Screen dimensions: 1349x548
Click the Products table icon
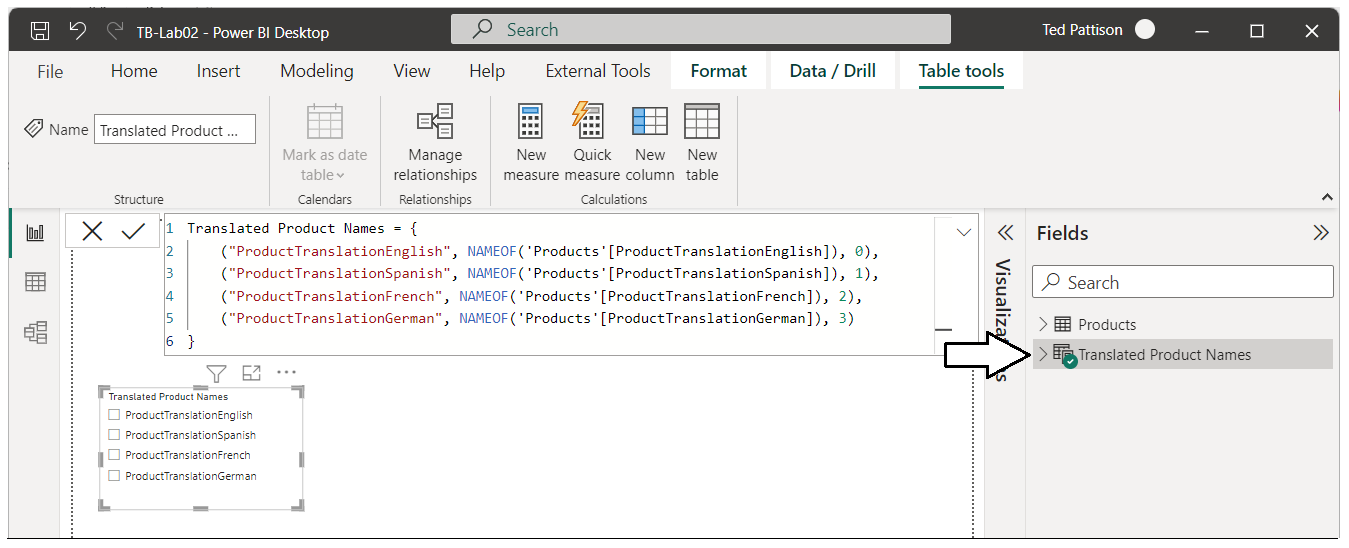(1063, 324)
